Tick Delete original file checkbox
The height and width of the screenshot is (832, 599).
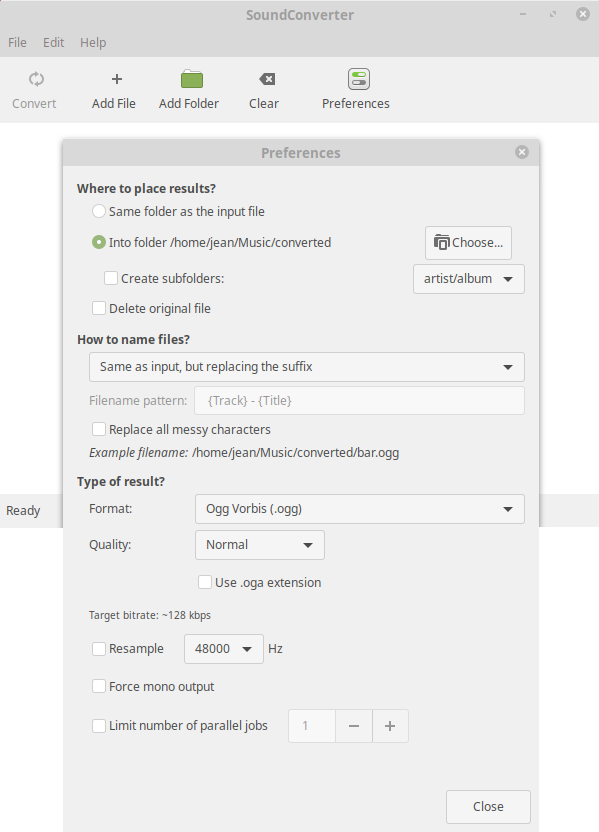pyautogui.click(x=99, y=308)
